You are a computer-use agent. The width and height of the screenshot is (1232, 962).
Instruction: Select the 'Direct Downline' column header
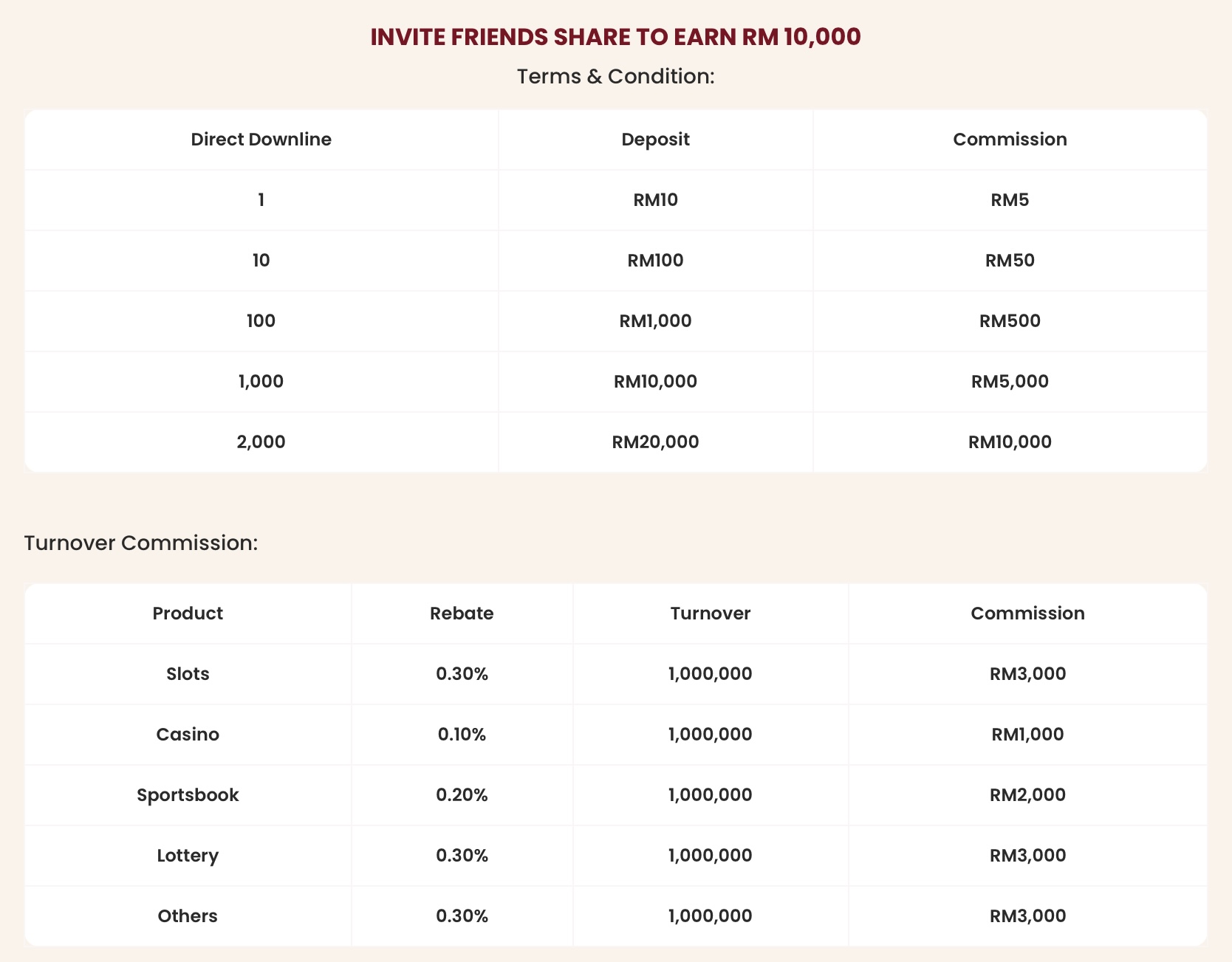(261, 140)
